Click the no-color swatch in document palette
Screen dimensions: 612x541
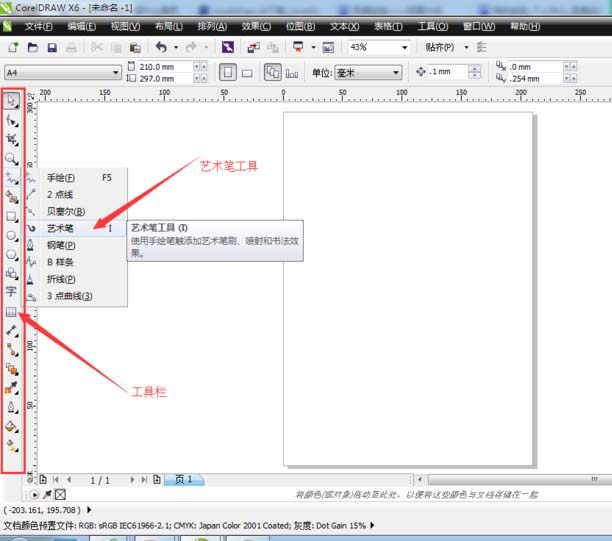coord(60,495)
